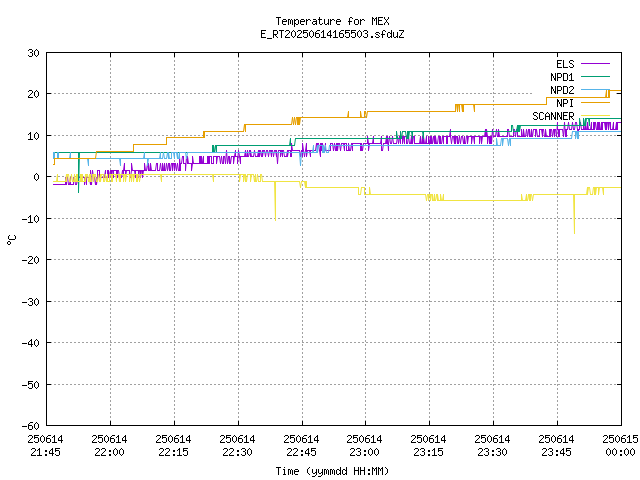Click the x-axis tick label 23:30
The image size is (640, 480).
click(493, 452)
